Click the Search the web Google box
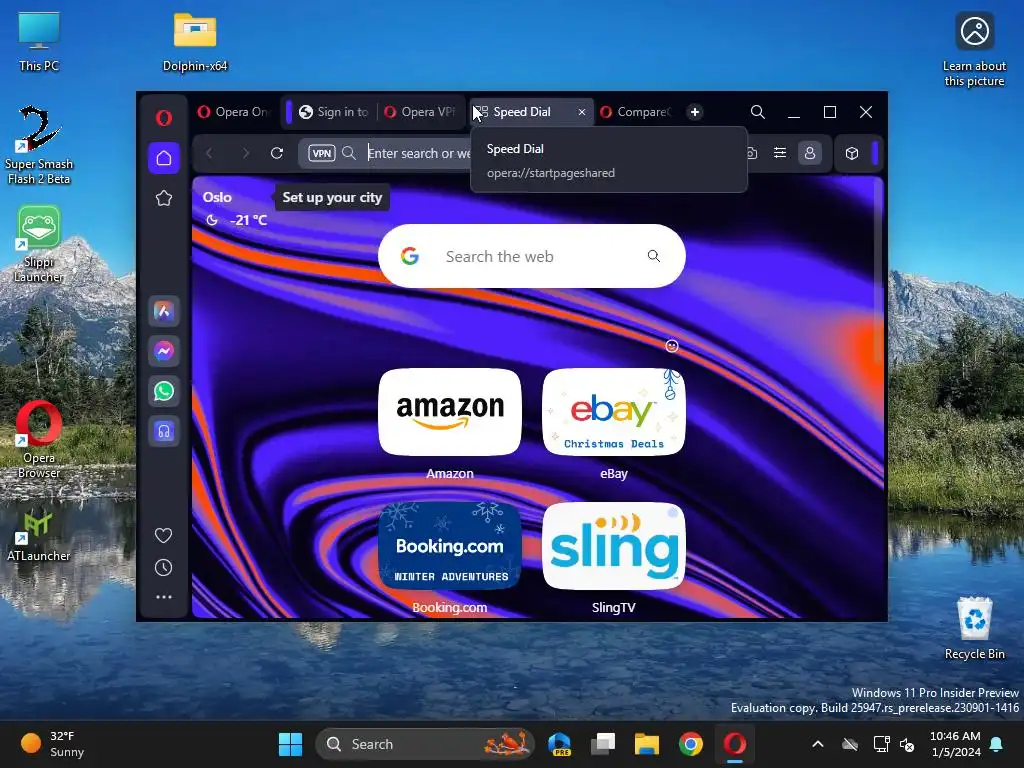This screenshot has height=768, width=1024. (x=532, y=256)
